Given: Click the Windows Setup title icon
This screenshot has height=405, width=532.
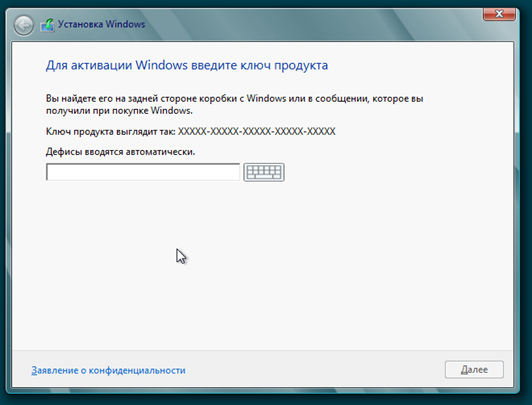Looking at the screenshot, I should [47, 25].
